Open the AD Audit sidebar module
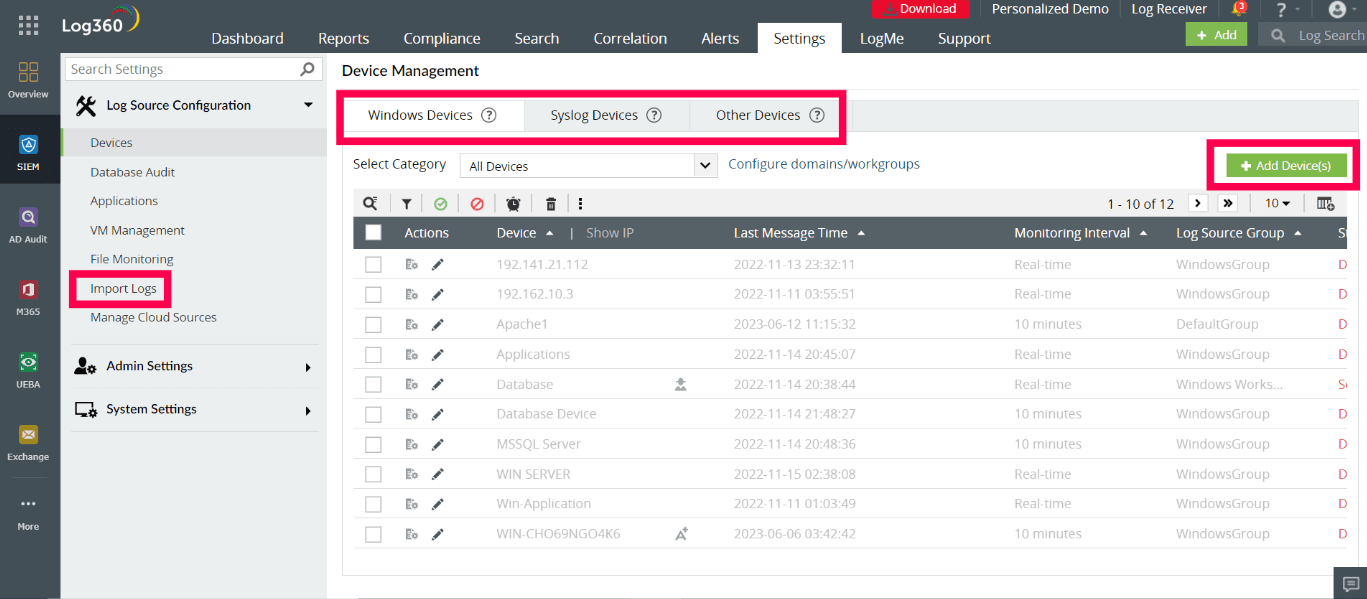 (x=28, y=225)
